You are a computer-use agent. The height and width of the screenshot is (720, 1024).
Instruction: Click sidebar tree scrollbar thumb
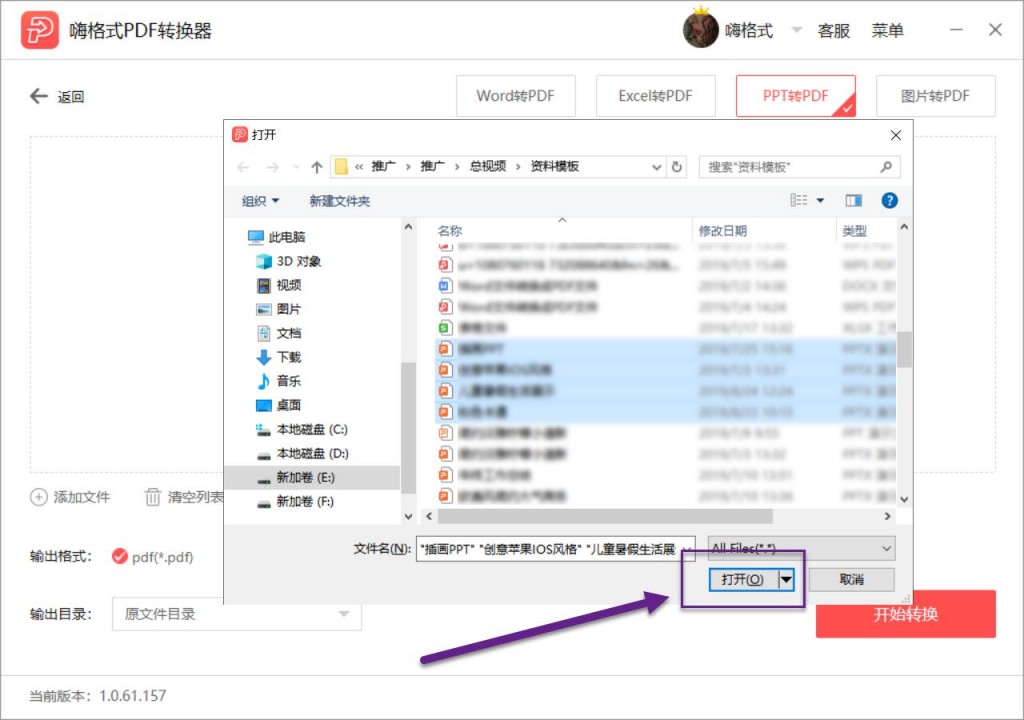(408, 427)
